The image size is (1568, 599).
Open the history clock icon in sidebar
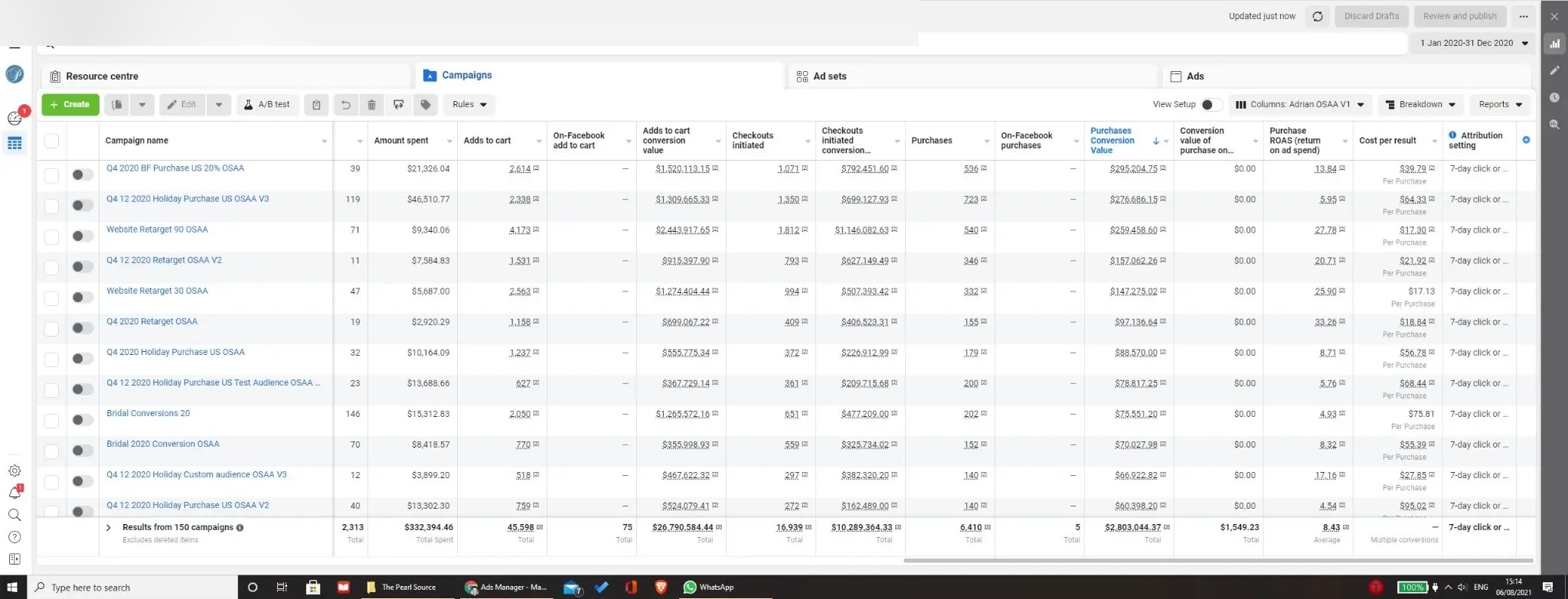click(1554, 97)
